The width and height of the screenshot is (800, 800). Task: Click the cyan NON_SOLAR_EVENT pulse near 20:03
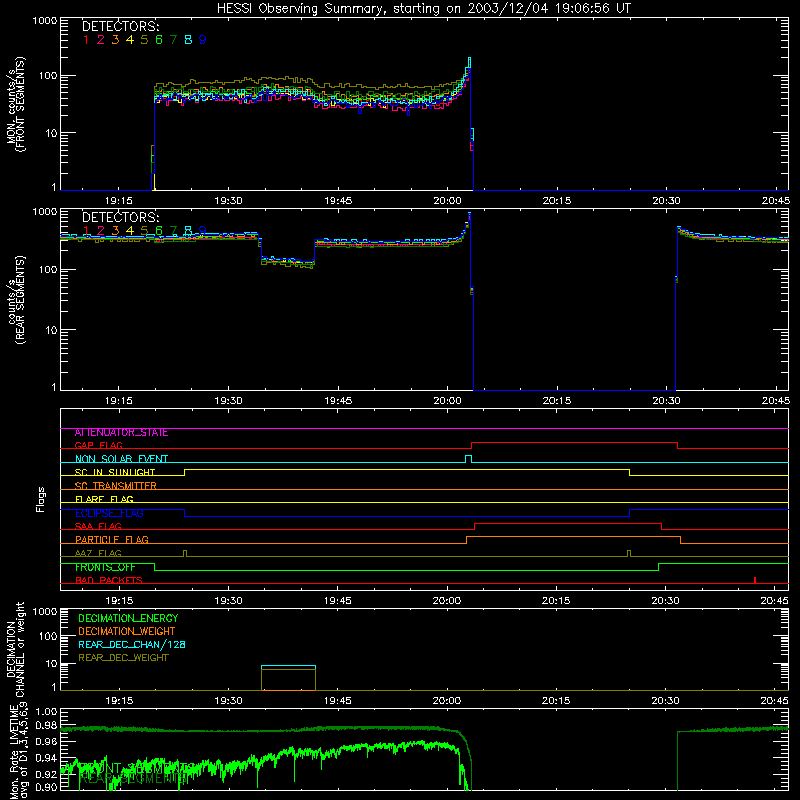click(469, 459)
